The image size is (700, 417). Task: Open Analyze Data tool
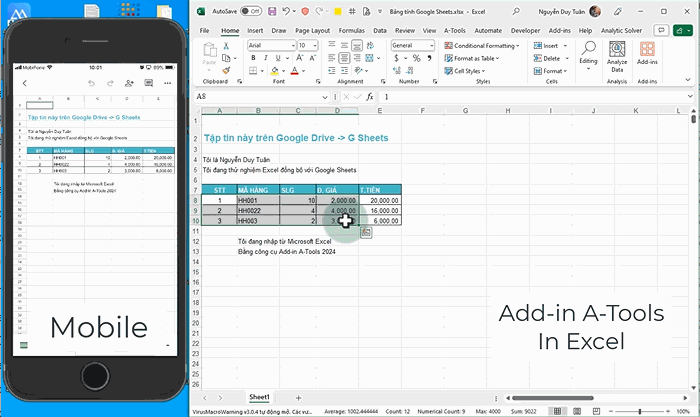coord(617,57)
